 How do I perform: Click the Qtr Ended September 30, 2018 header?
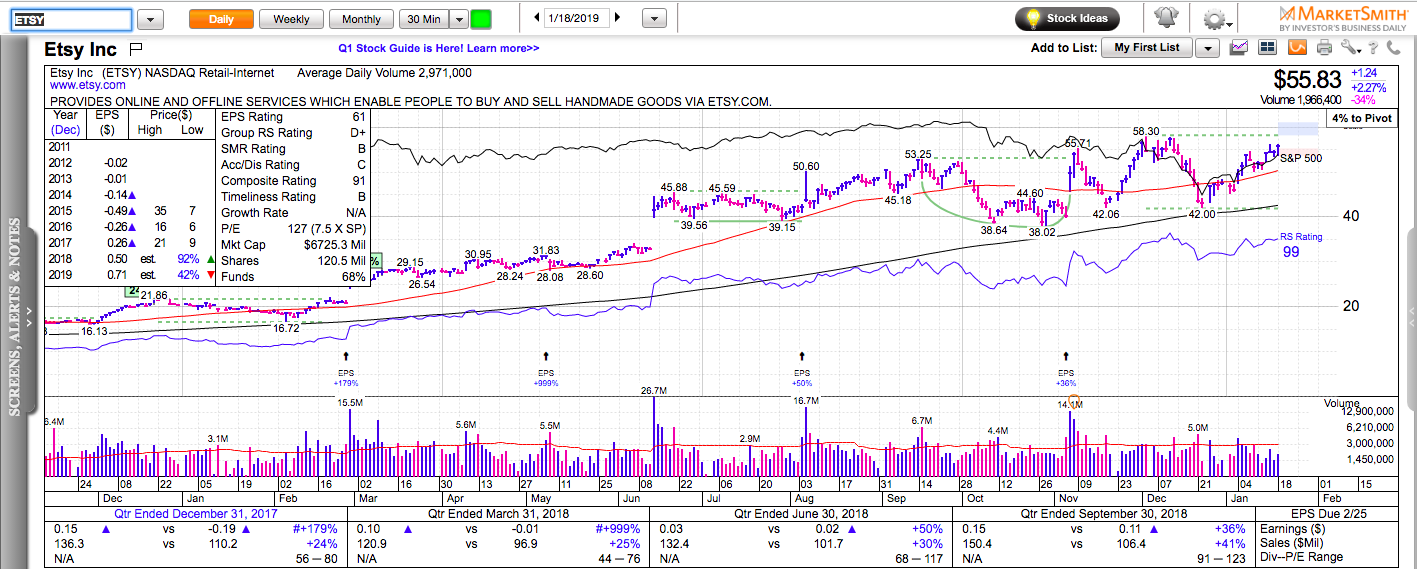point(1104,513)
